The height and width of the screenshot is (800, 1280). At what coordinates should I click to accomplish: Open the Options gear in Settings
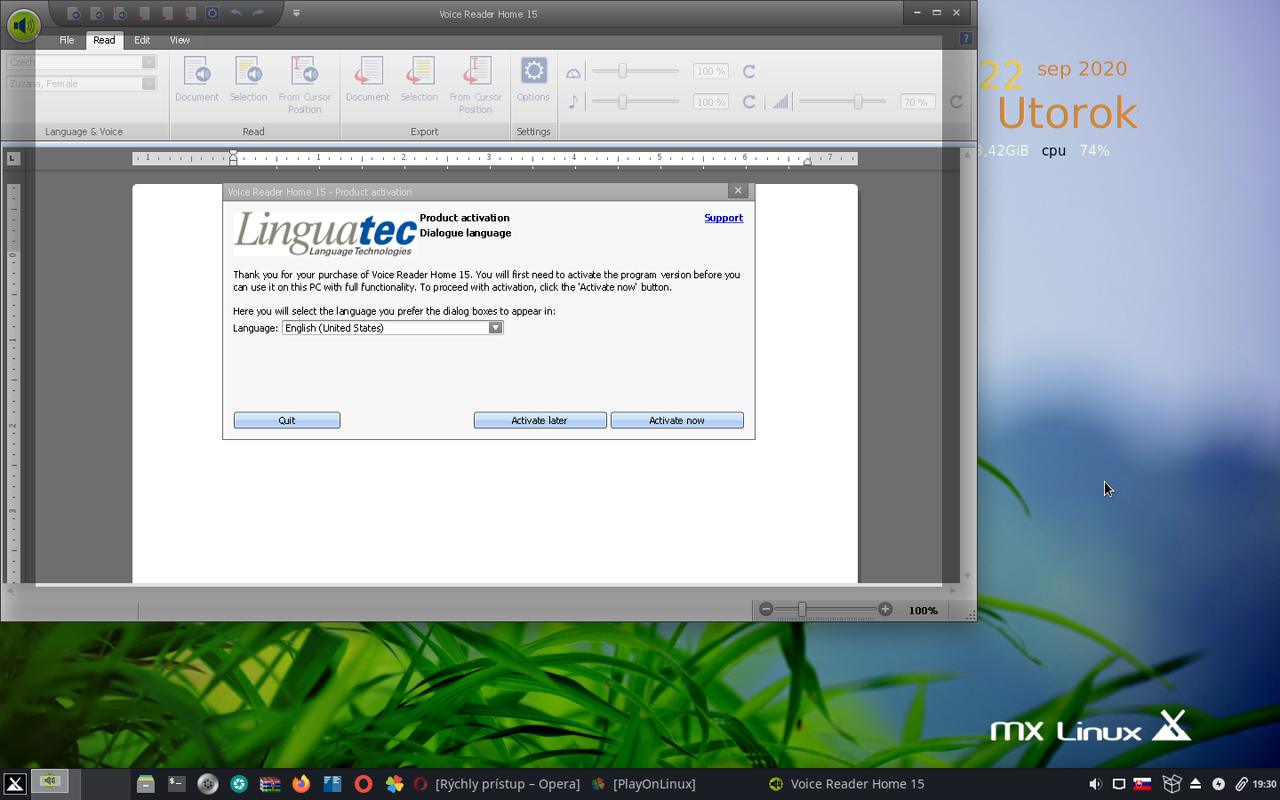[x=534, y=71]
